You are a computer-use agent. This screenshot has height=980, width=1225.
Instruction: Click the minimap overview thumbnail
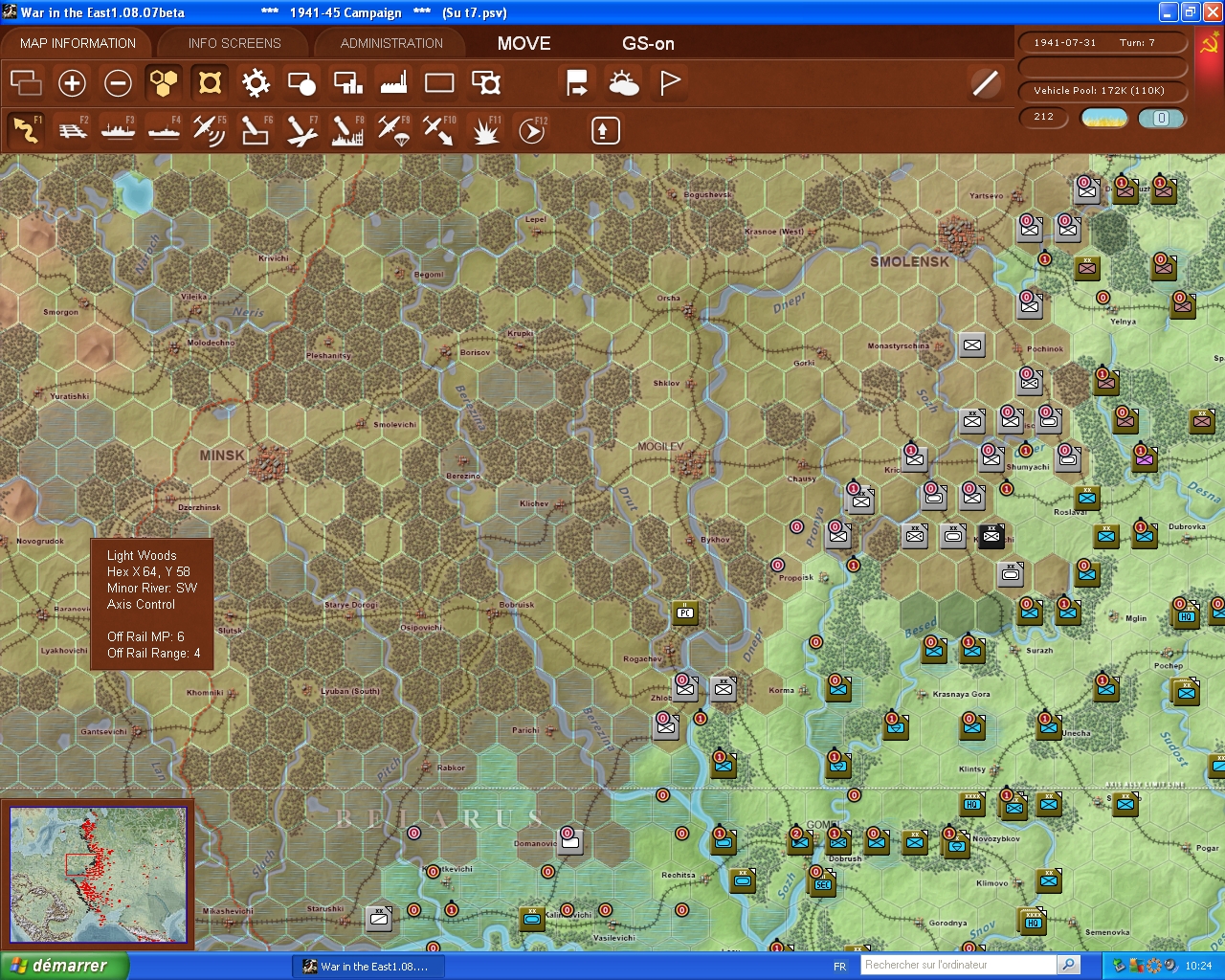(x=98, y=875)
